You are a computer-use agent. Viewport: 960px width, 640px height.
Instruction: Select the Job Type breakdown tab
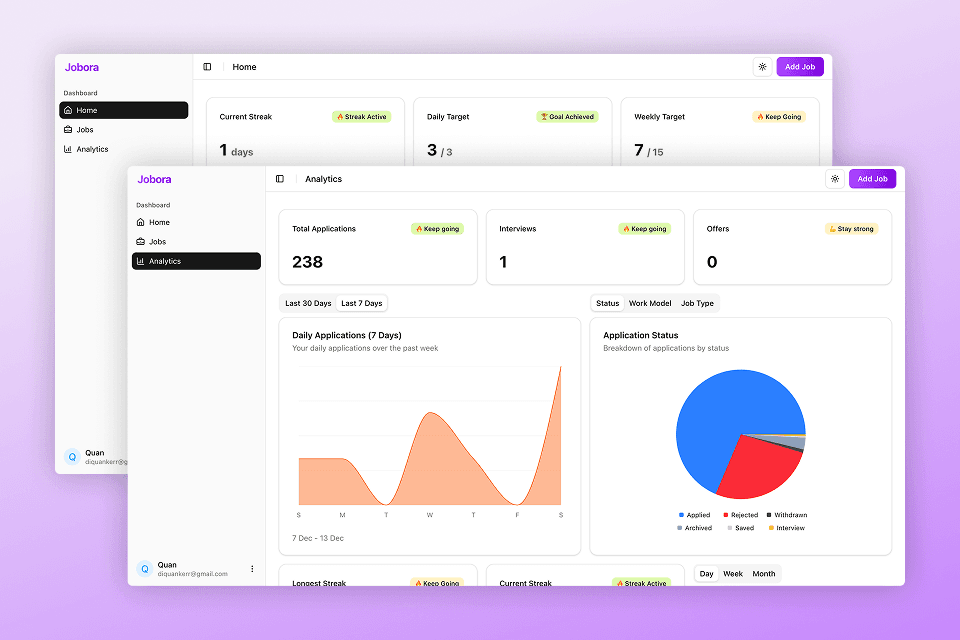[x=697, y=303]
